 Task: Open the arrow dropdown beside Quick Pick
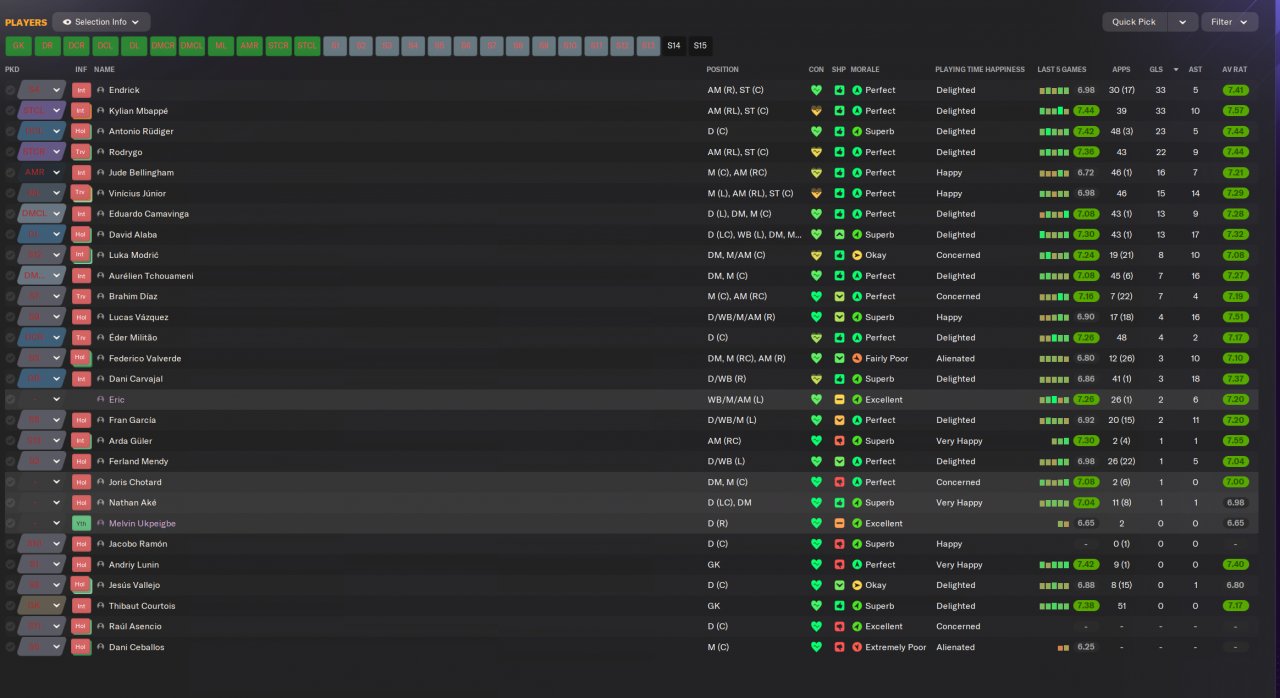pos(1182,22)
